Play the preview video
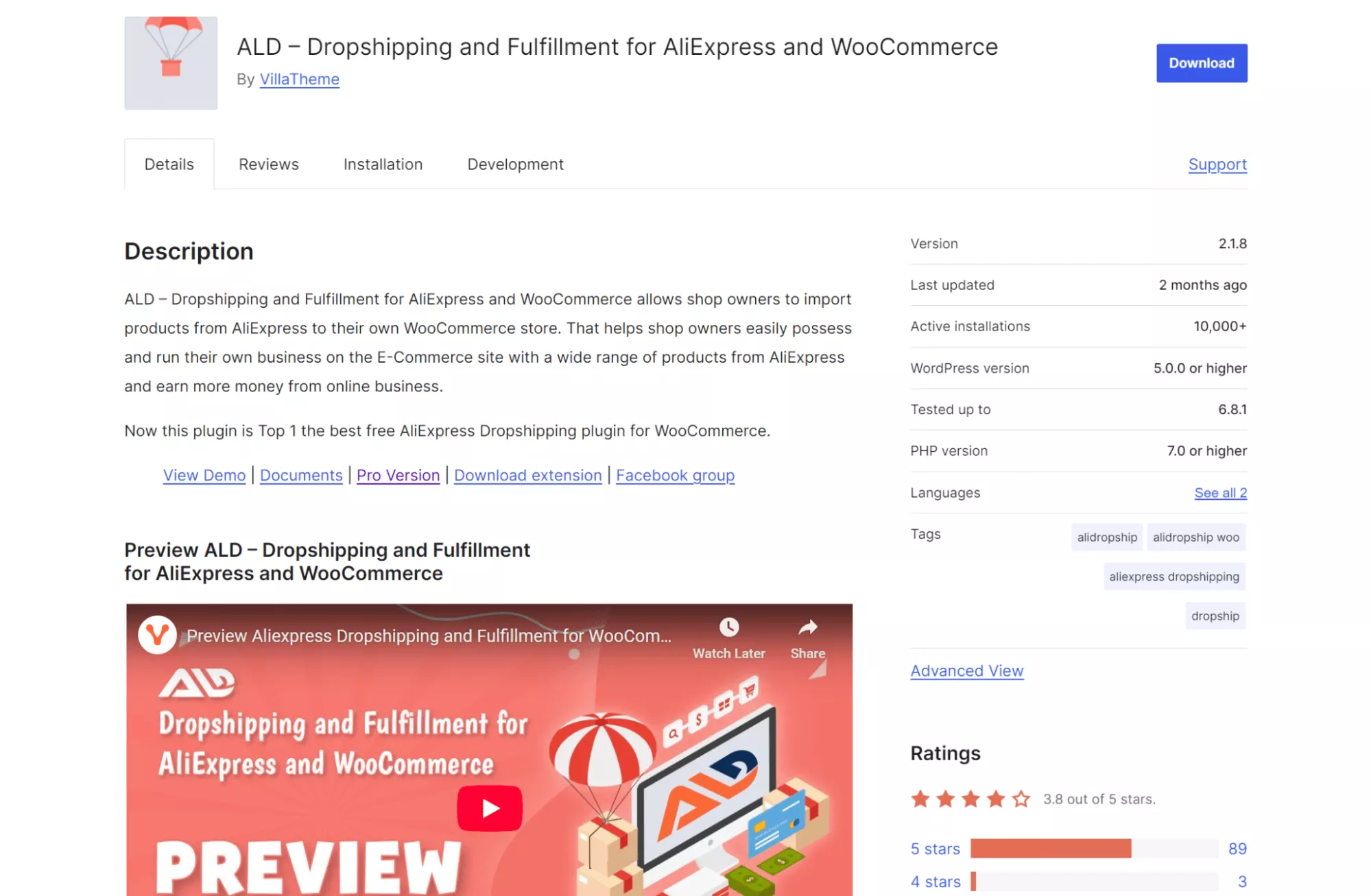This screenshot has height=896, width=1371. click(490, 808)
